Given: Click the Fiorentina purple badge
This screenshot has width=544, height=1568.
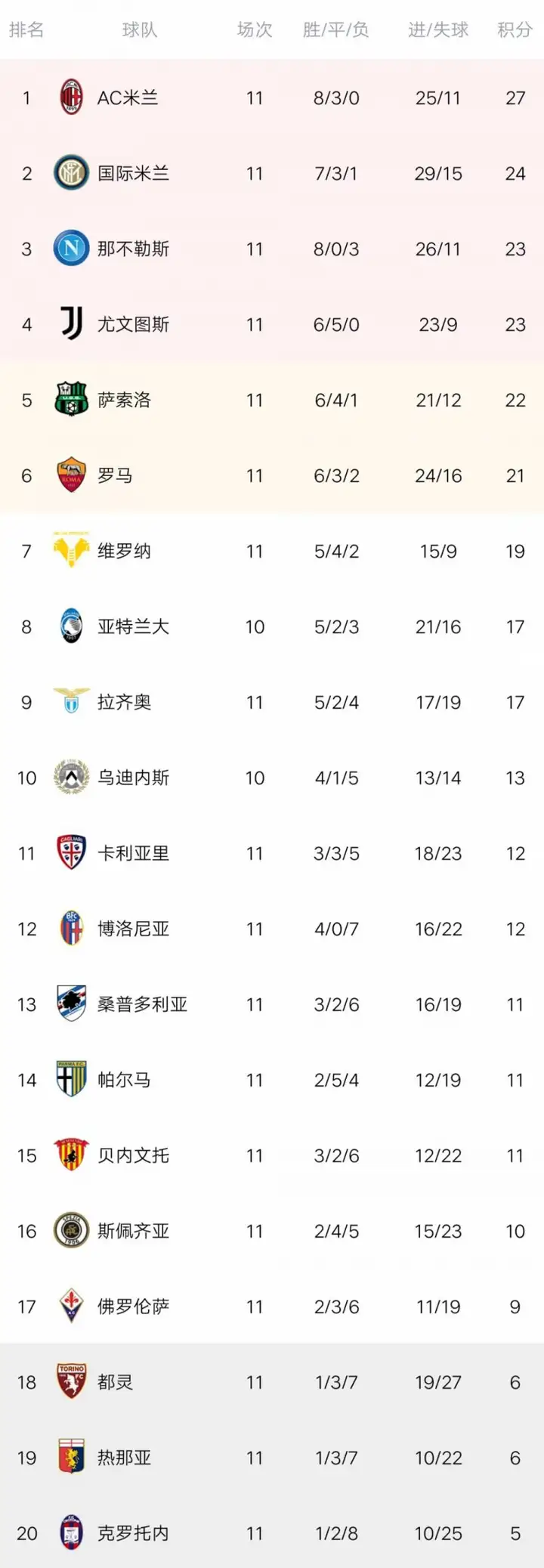Looking at the screenshot, I should point(71,1306).
